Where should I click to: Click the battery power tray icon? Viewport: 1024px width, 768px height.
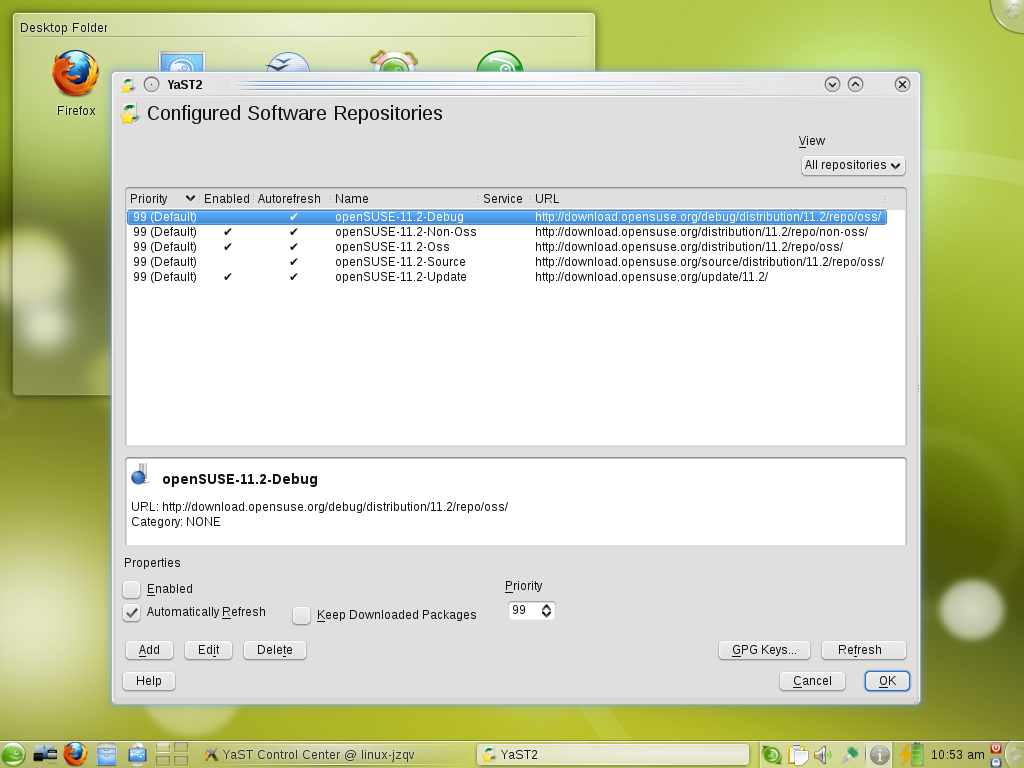pos(912,754)
